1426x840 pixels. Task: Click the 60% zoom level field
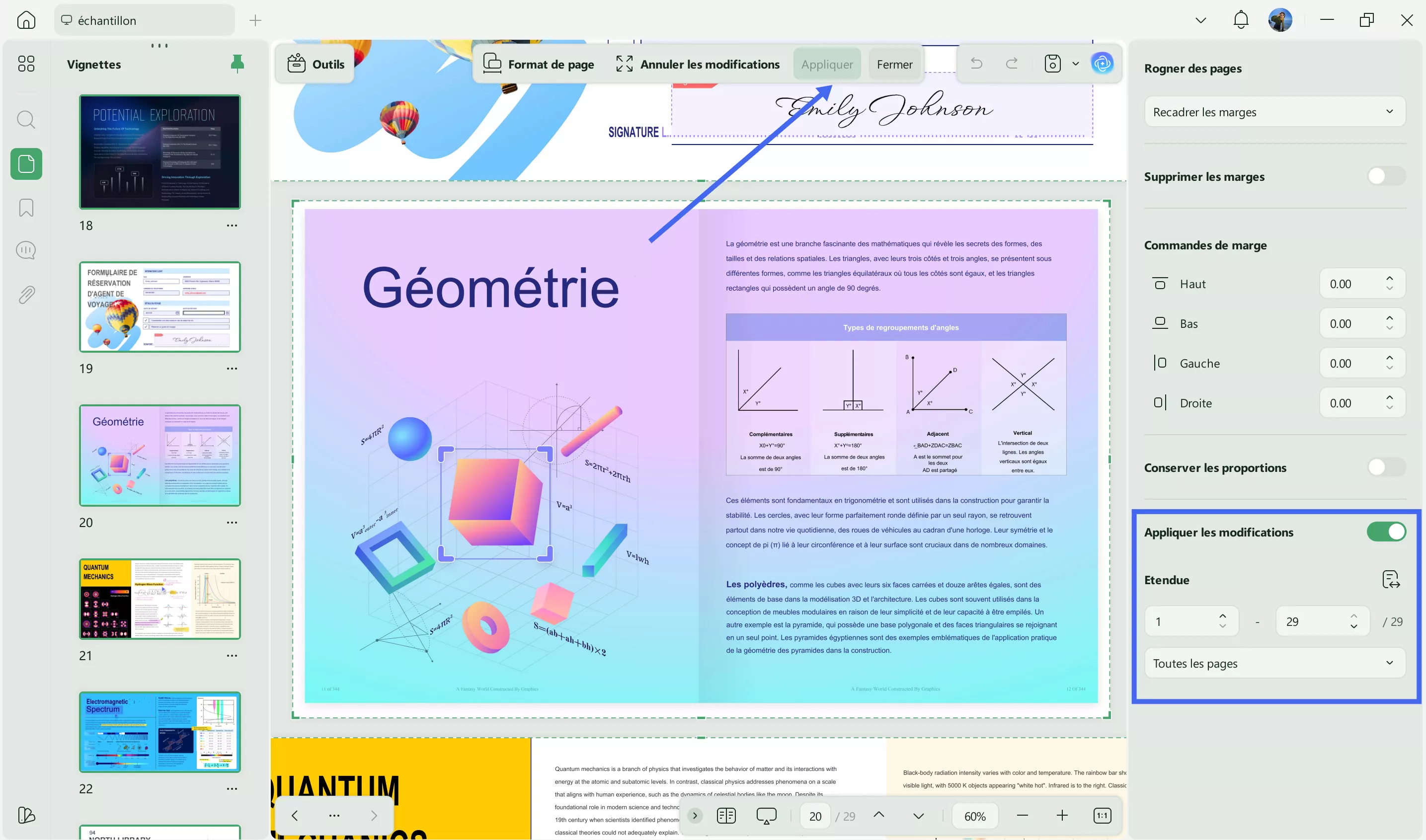coord(974,816)
